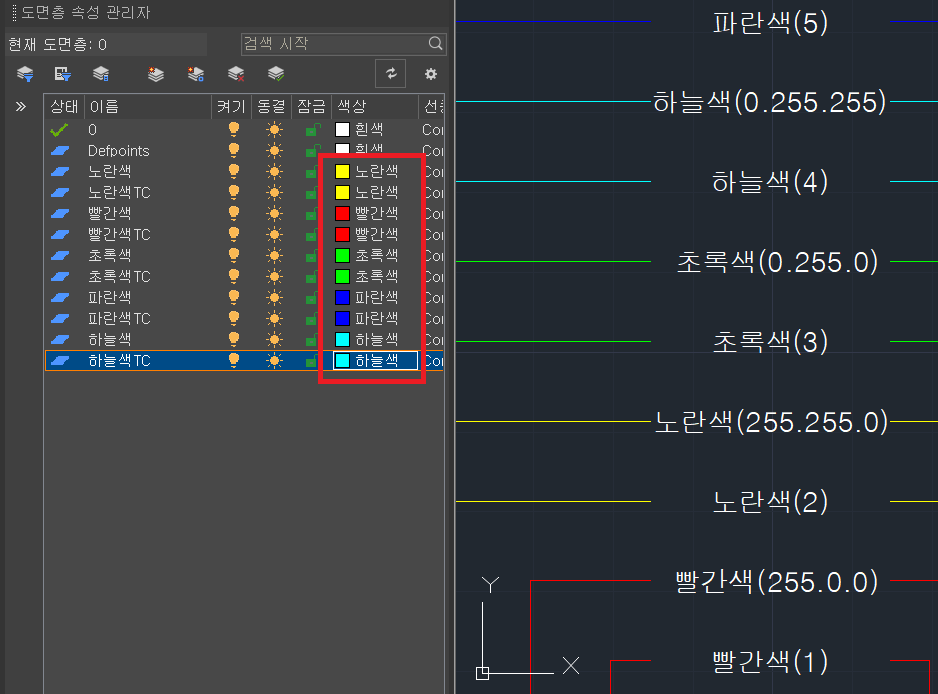Screen dimensions: 938x694
Task: Expand the layer filter tree panel
Action: [21, 106]
